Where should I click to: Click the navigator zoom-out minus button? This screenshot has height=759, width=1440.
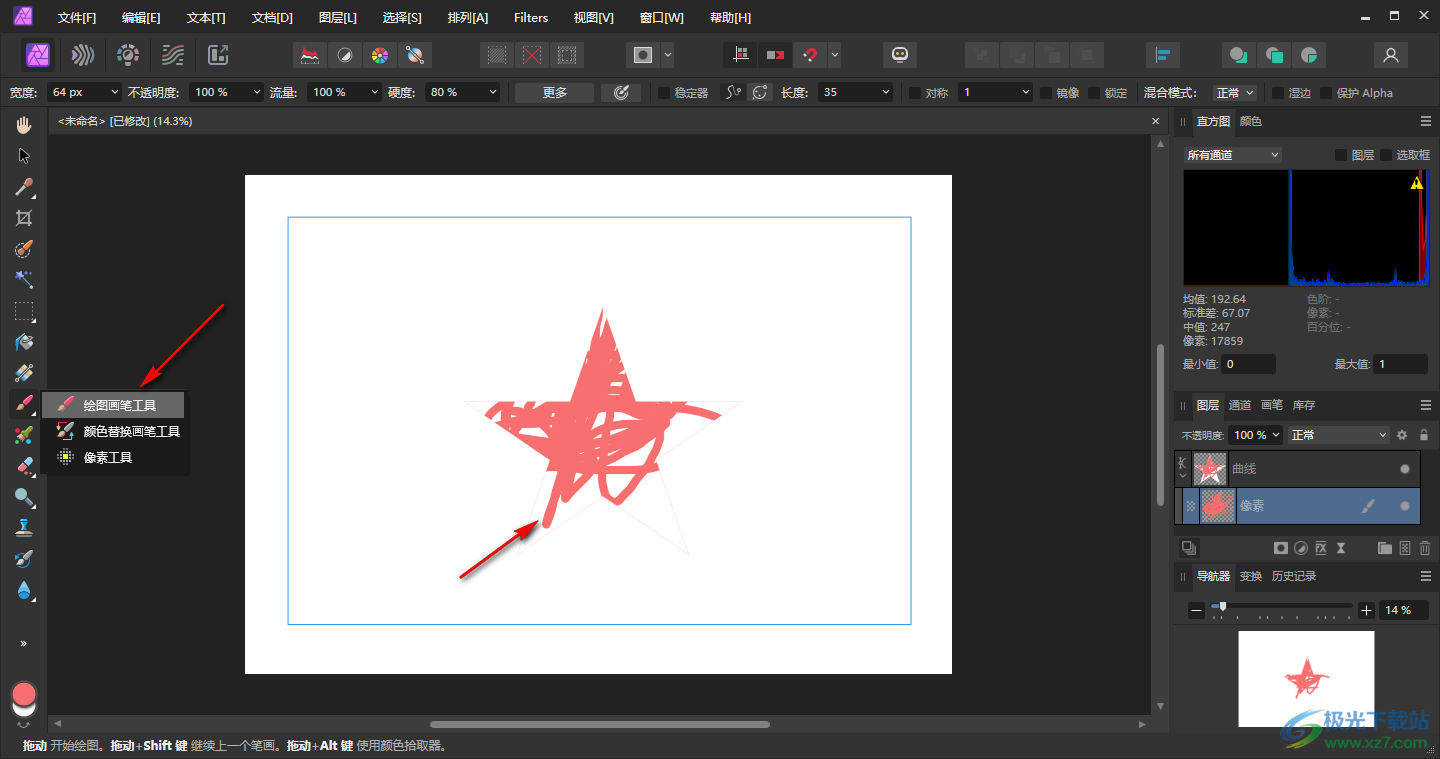pyautogui.click(x=1197, y=610)
